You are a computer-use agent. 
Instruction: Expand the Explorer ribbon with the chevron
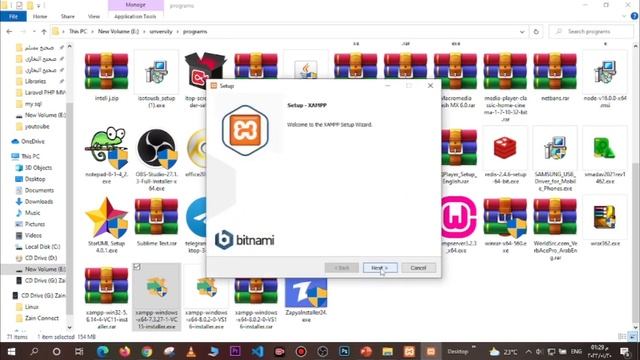pos(624,16)
